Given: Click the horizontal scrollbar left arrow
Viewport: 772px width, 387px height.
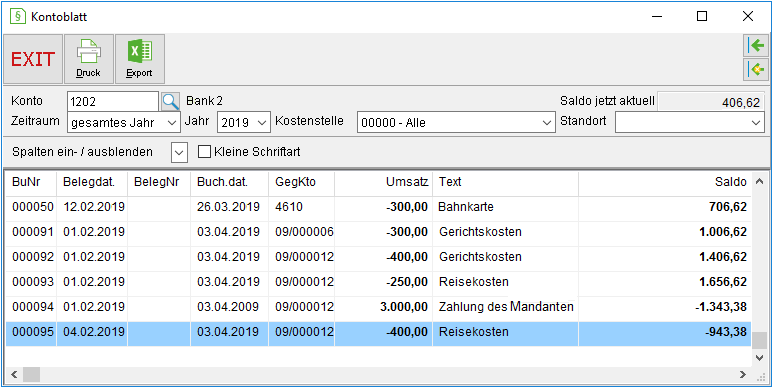Looking at the screenshot, I should (14, 375).
